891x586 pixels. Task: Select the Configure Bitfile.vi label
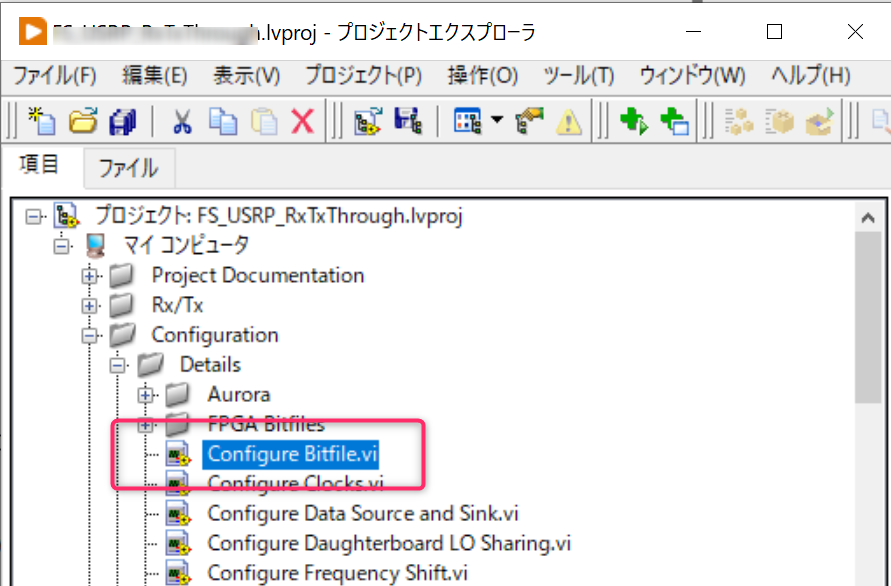291,454
